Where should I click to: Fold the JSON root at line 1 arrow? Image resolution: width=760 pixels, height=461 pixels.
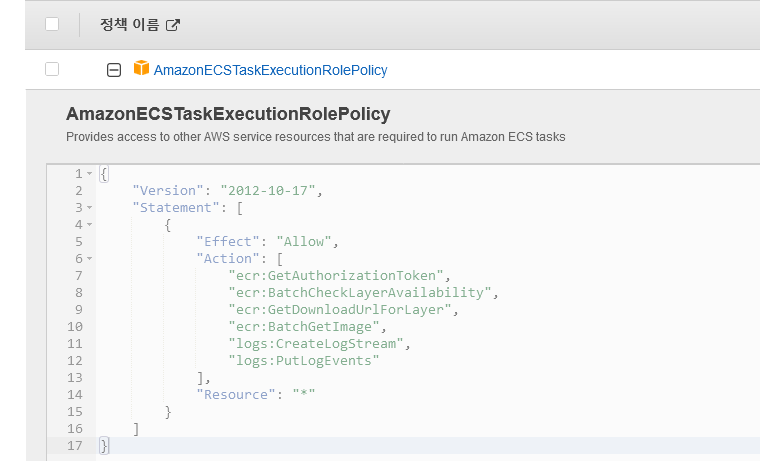90,174
